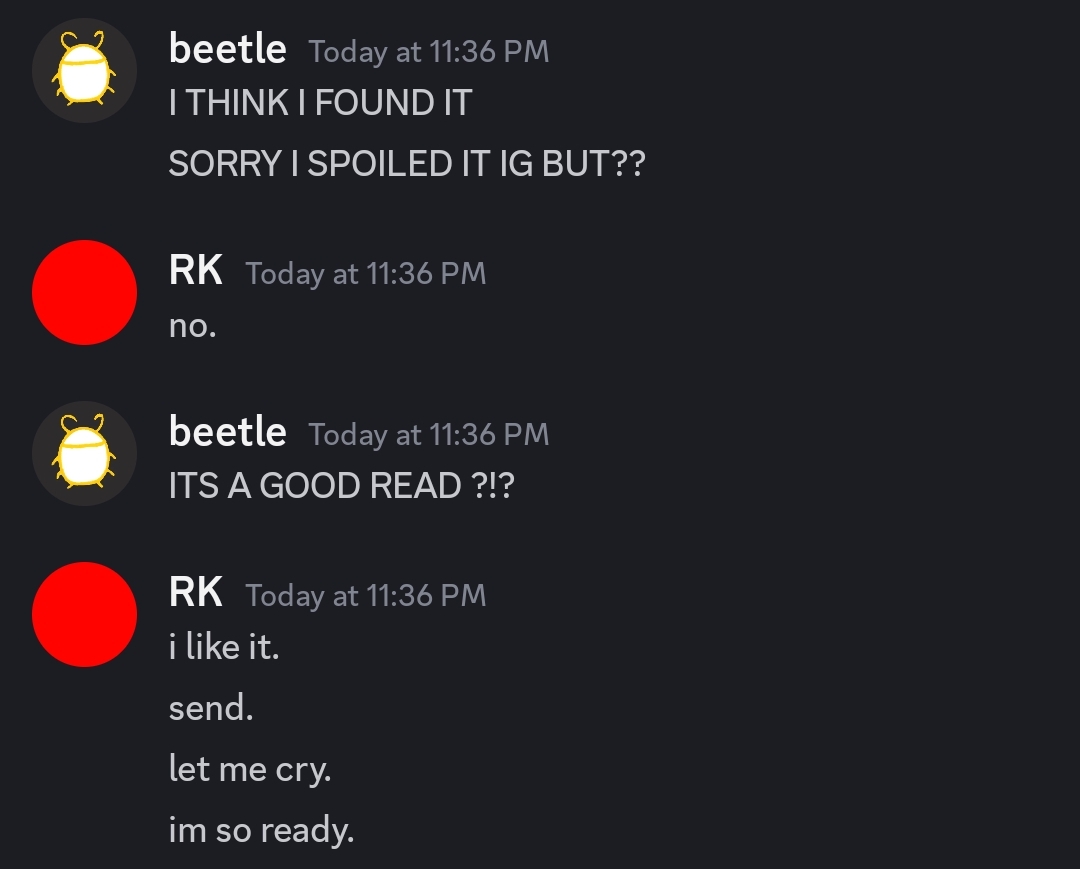Click the "SORRY I SPOILED IT IG BUT??" message
Image resolution: width=1080 pixels, height=869 pixels.
(x=407, y=164)
